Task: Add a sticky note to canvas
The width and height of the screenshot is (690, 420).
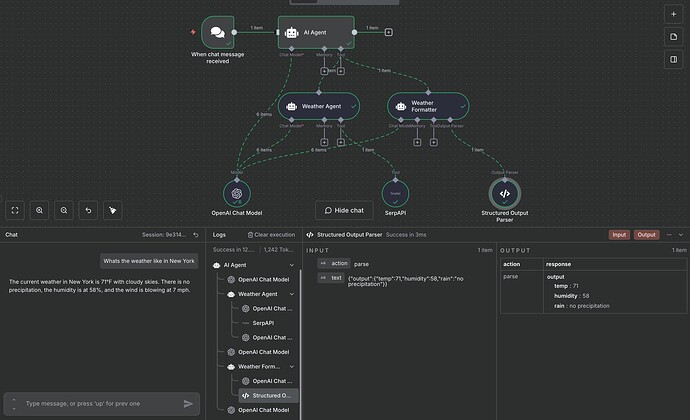Action: [672, 37]
